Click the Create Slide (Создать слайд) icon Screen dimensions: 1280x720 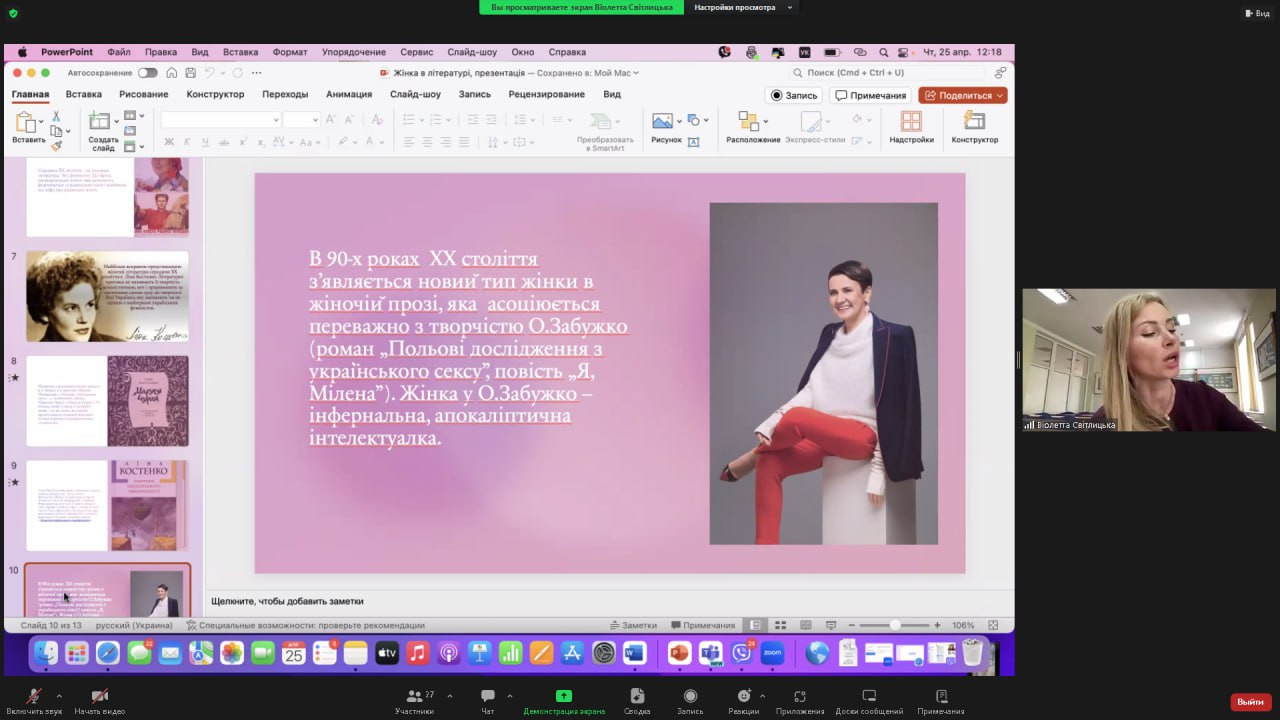[100, 122]
